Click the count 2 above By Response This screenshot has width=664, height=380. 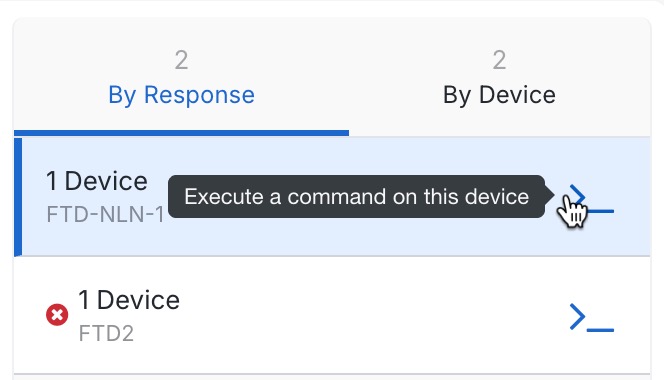click(181, 60)
